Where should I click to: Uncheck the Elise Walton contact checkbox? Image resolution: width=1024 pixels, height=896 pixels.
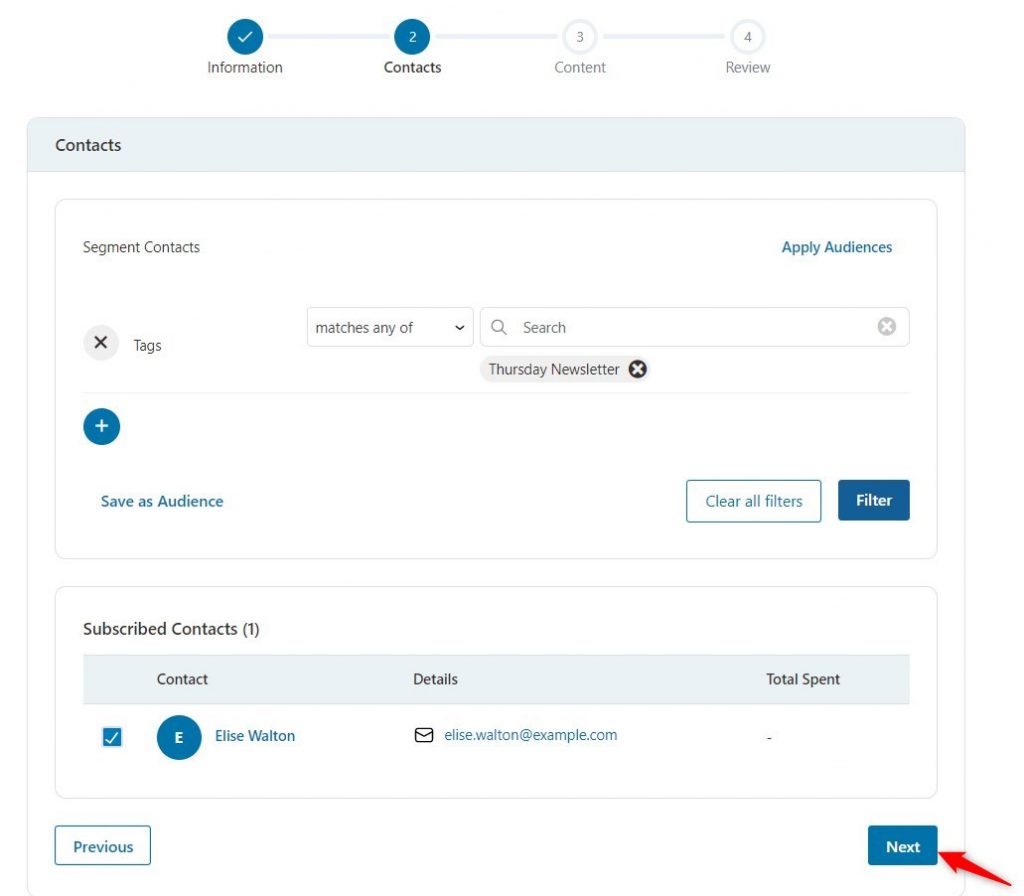point(112,737)
